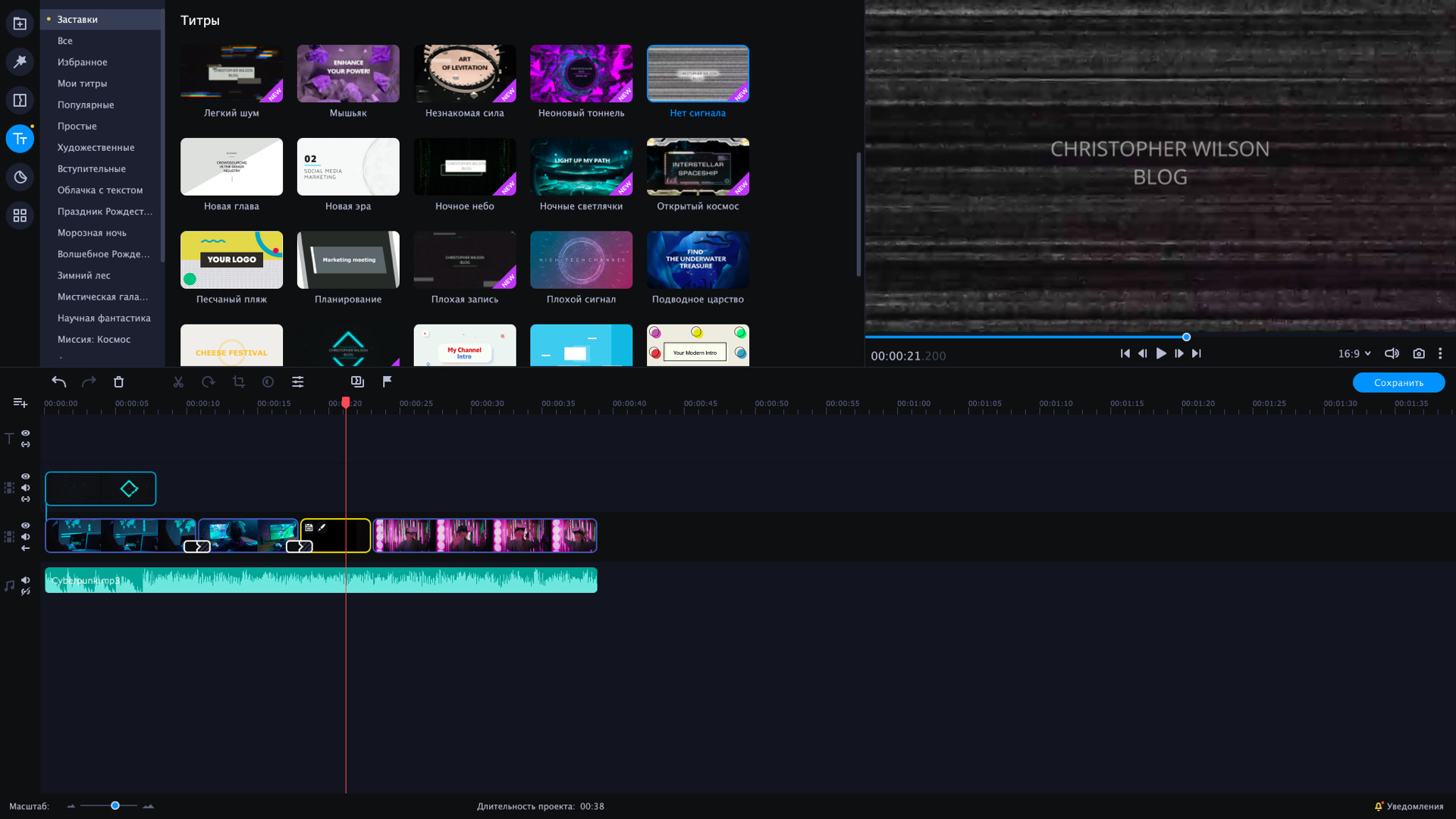Click the Crop tool icon
The height and width of the screenshot is (819, 1456).
239,382
